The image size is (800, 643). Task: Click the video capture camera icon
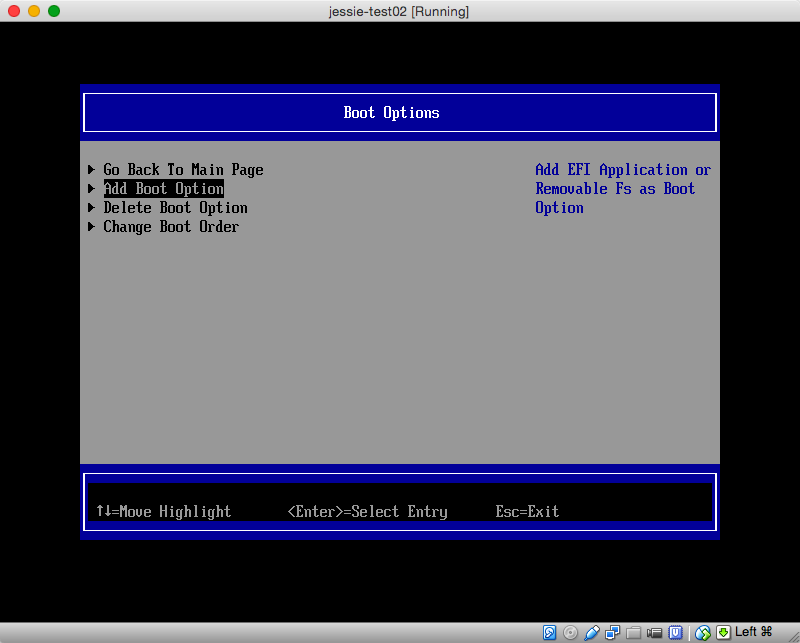click(654, 633)
